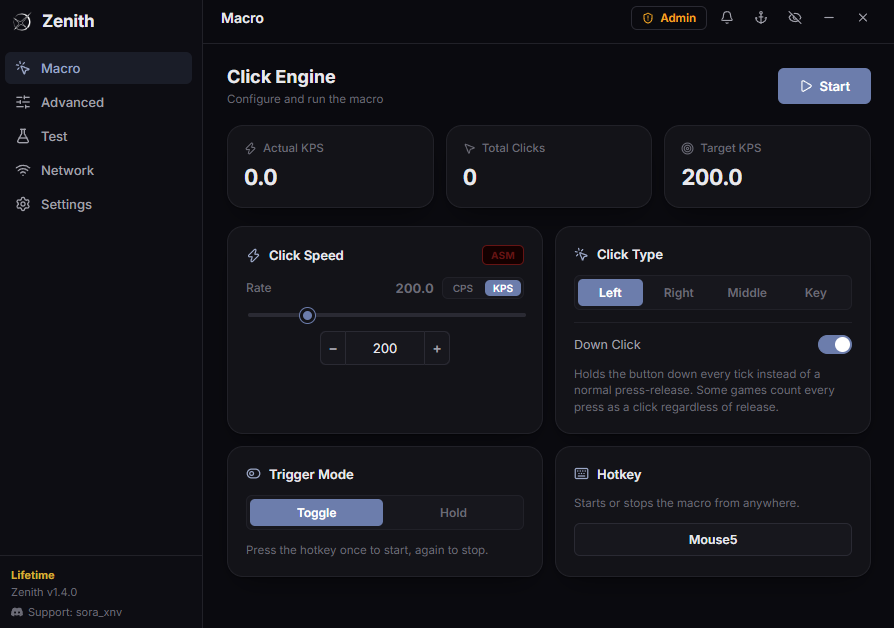This screenshot has width=894, height=628.
Task: Click the Admin shield badge
Action: 669,18
